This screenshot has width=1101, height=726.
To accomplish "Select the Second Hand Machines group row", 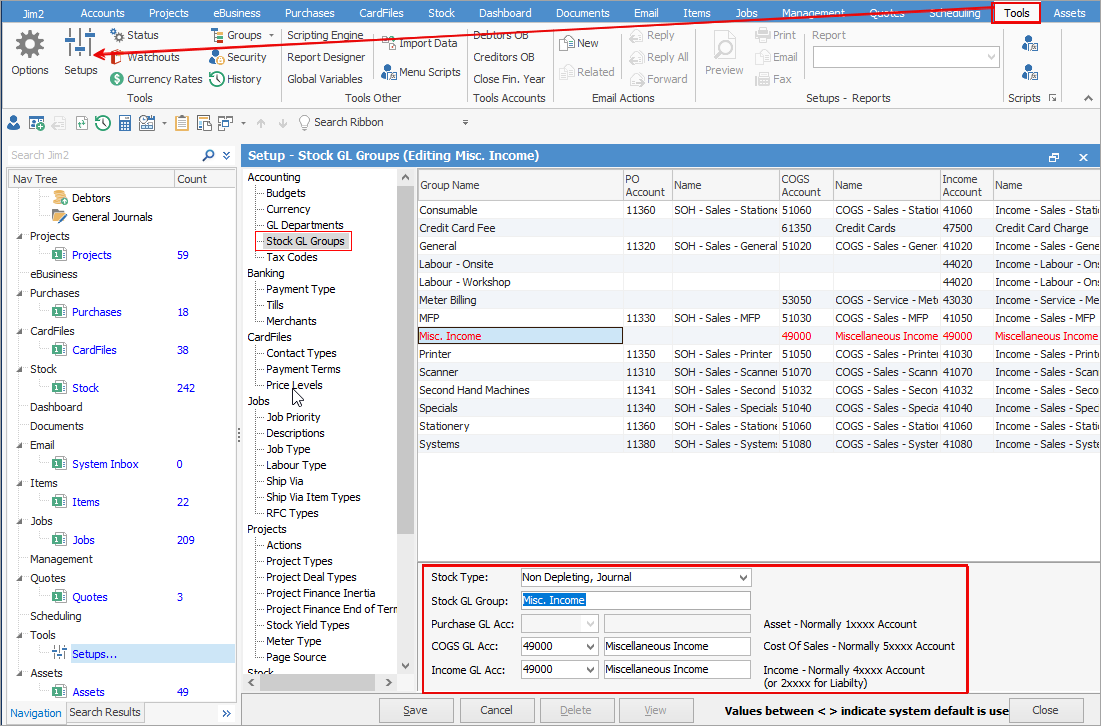I will tap(520, 390).
